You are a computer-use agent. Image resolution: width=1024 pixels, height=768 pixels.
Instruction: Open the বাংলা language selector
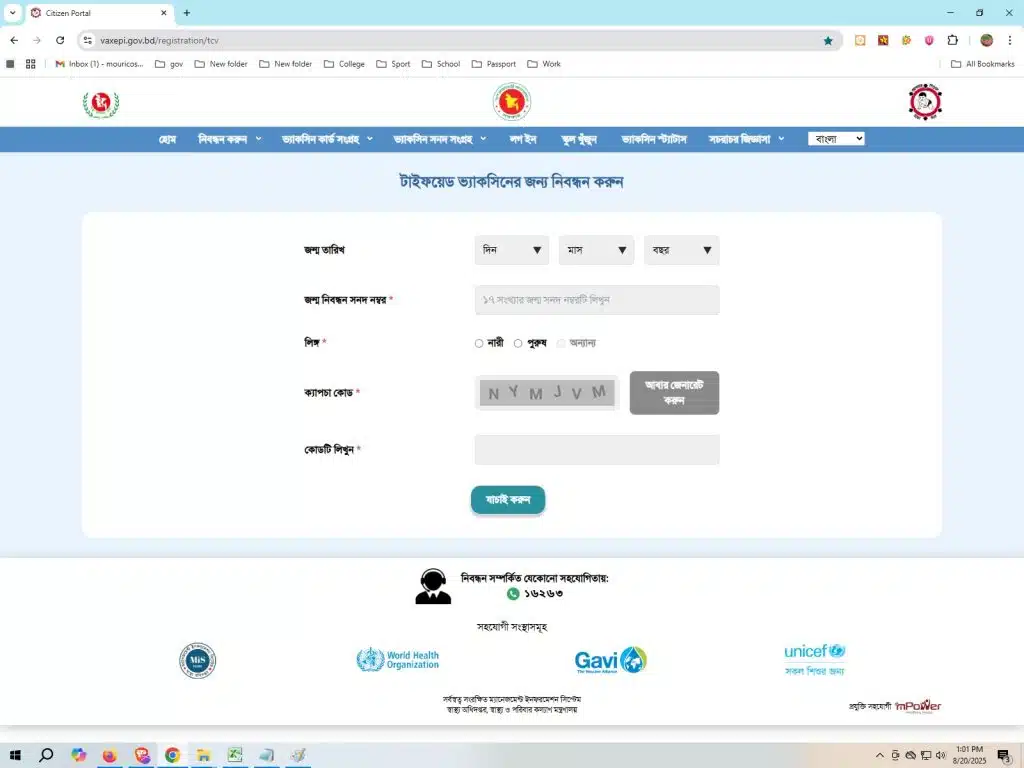tap(836, 139)
